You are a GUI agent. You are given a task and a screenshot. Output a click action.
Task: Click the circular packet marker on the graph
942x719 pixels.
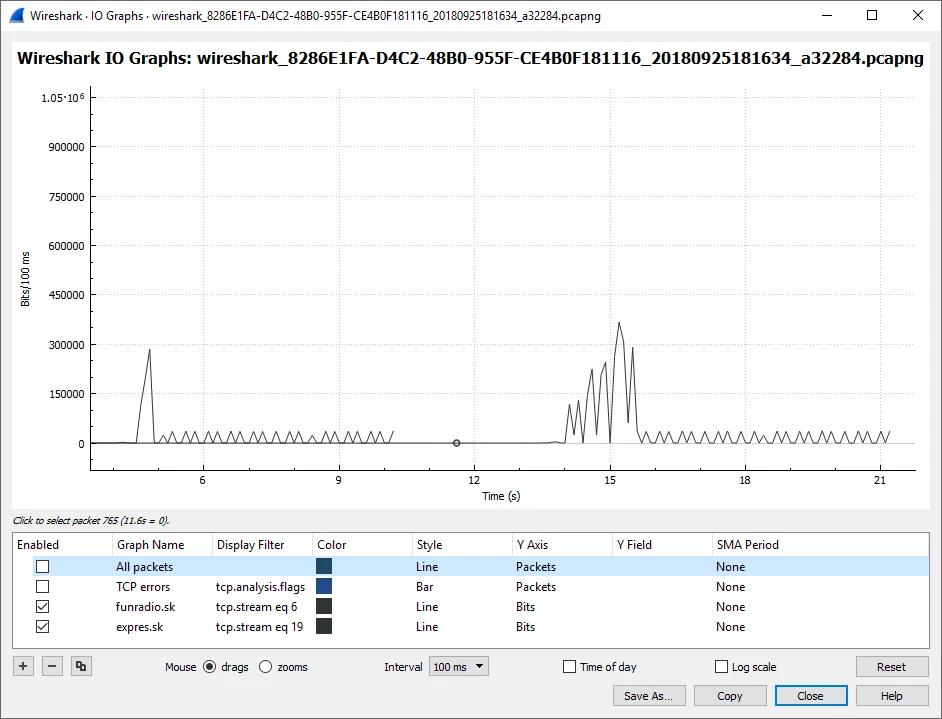[x=457, y=443]
